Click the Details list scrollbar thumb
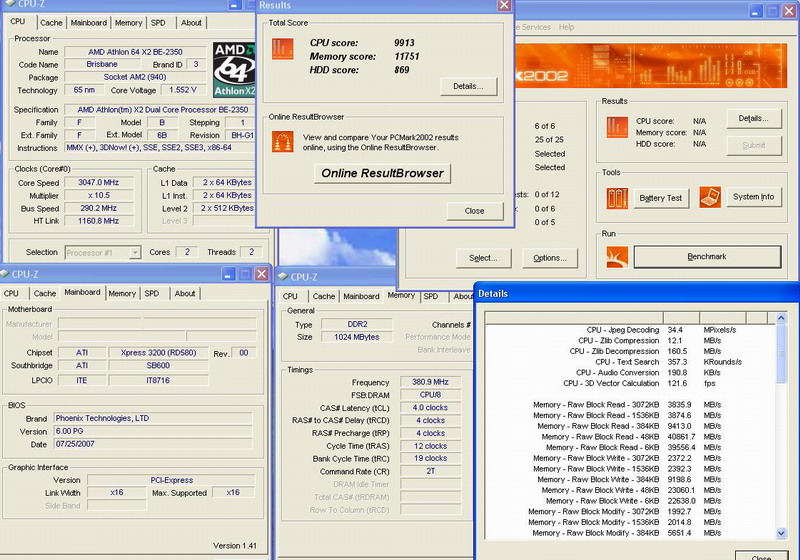 point(781,353)
